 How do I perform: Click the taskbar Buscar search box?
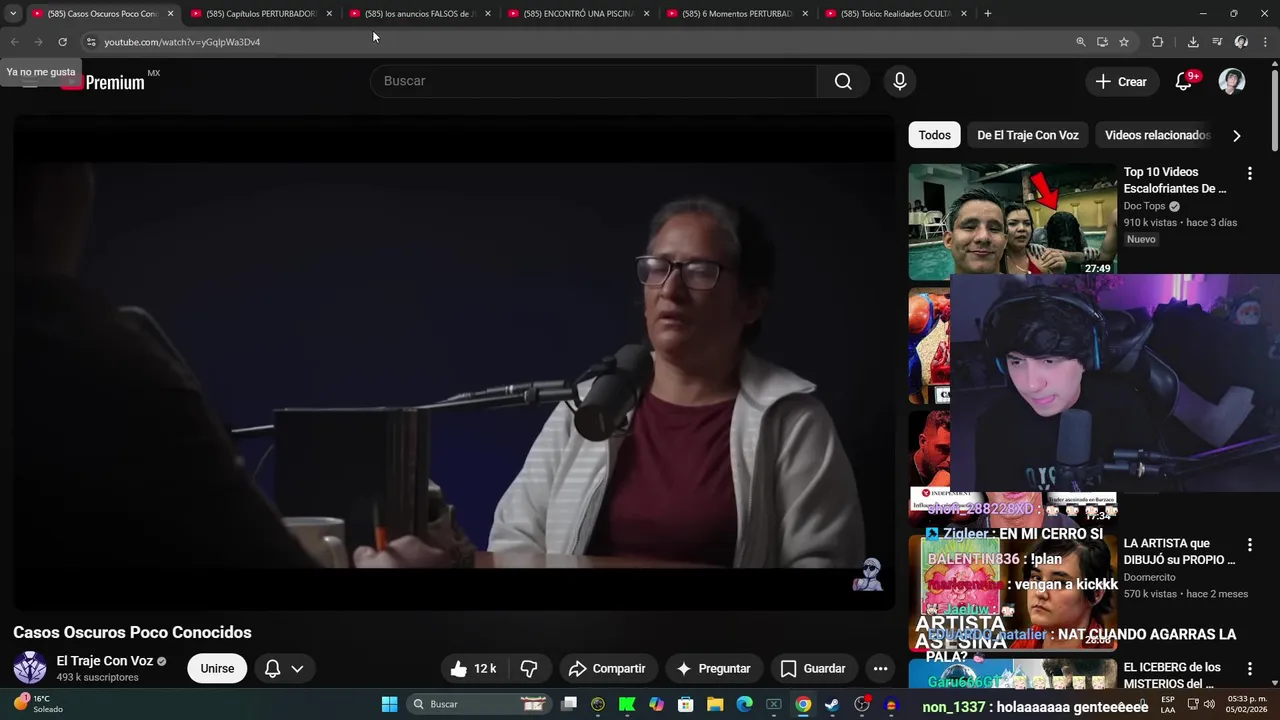click(x=480, y=704)
